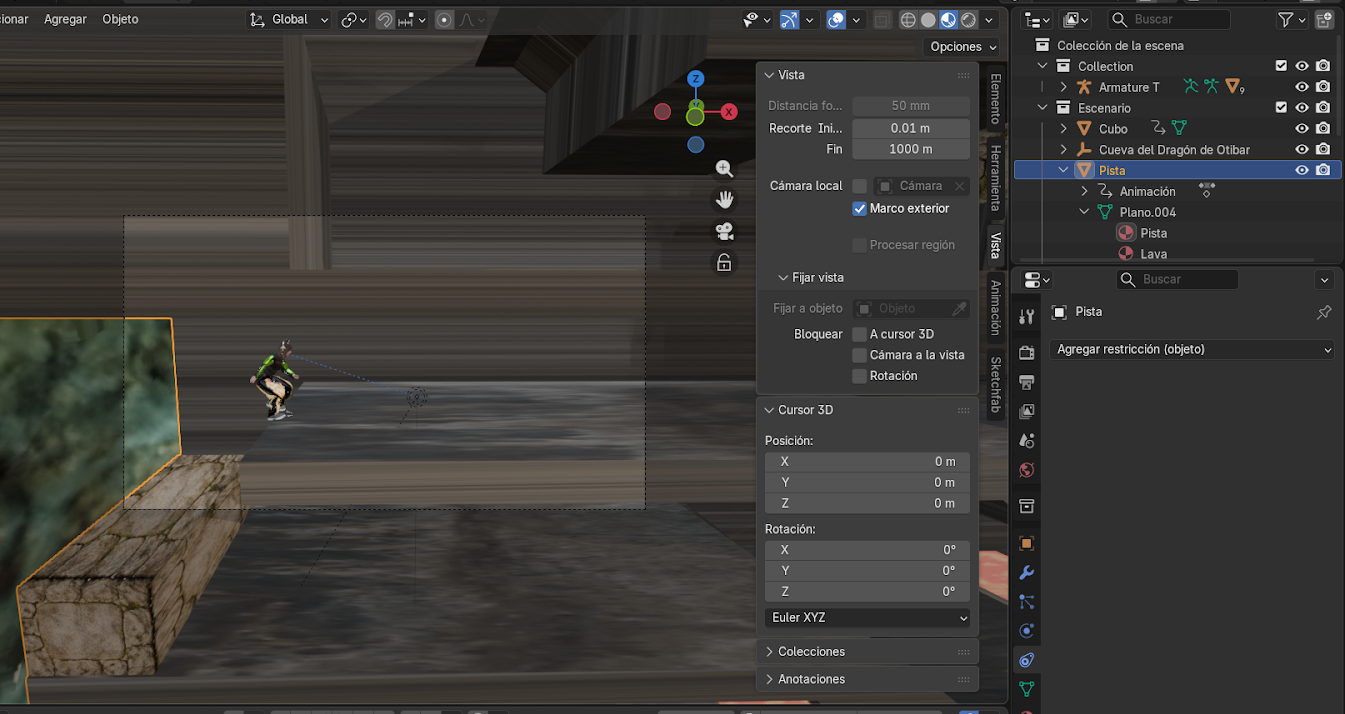Open the Objeto menu
The width and height of the screenshot is (1345, 714).
click(x=120, y=19)
